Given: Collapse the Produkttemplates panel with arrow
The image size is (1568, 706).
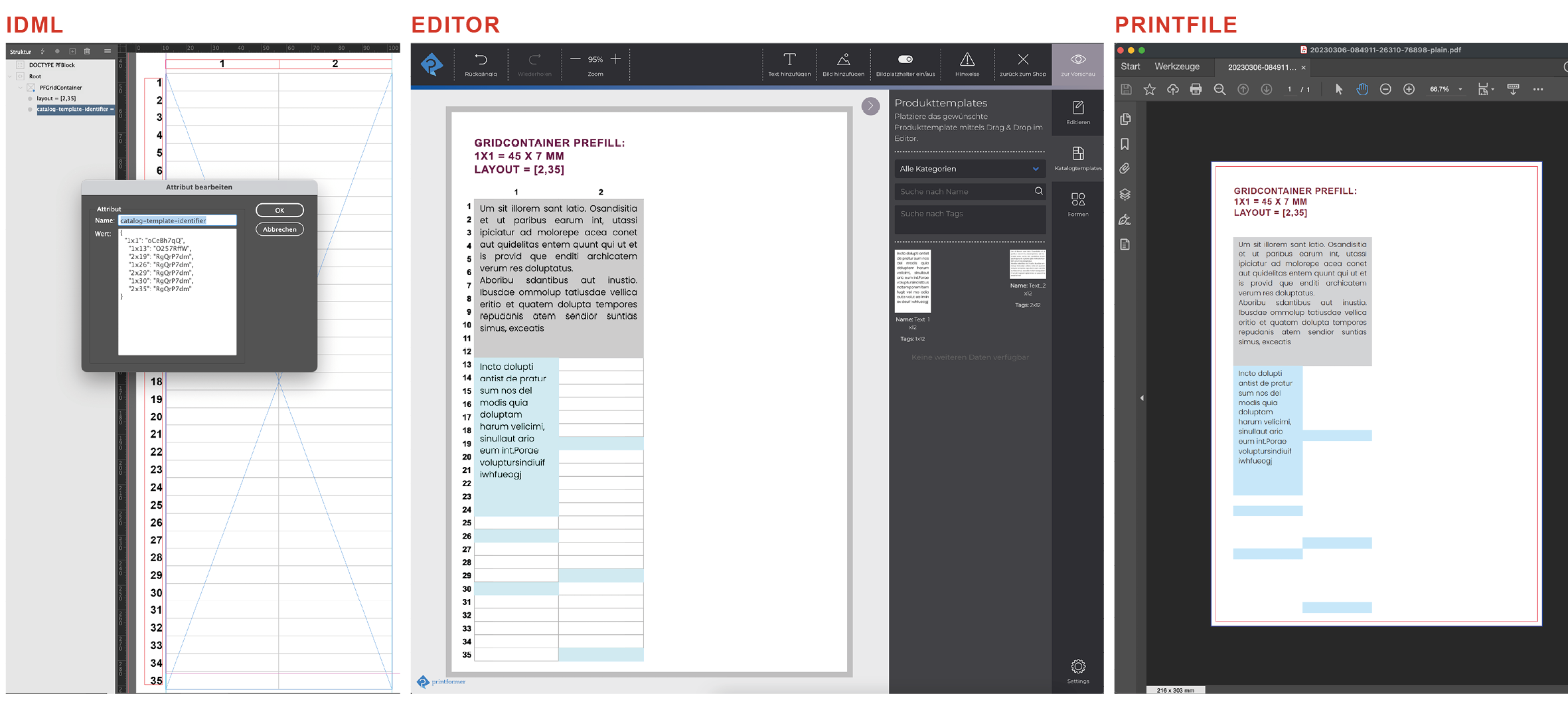Looking at the screenshot, I should click(x=870, y=106).
